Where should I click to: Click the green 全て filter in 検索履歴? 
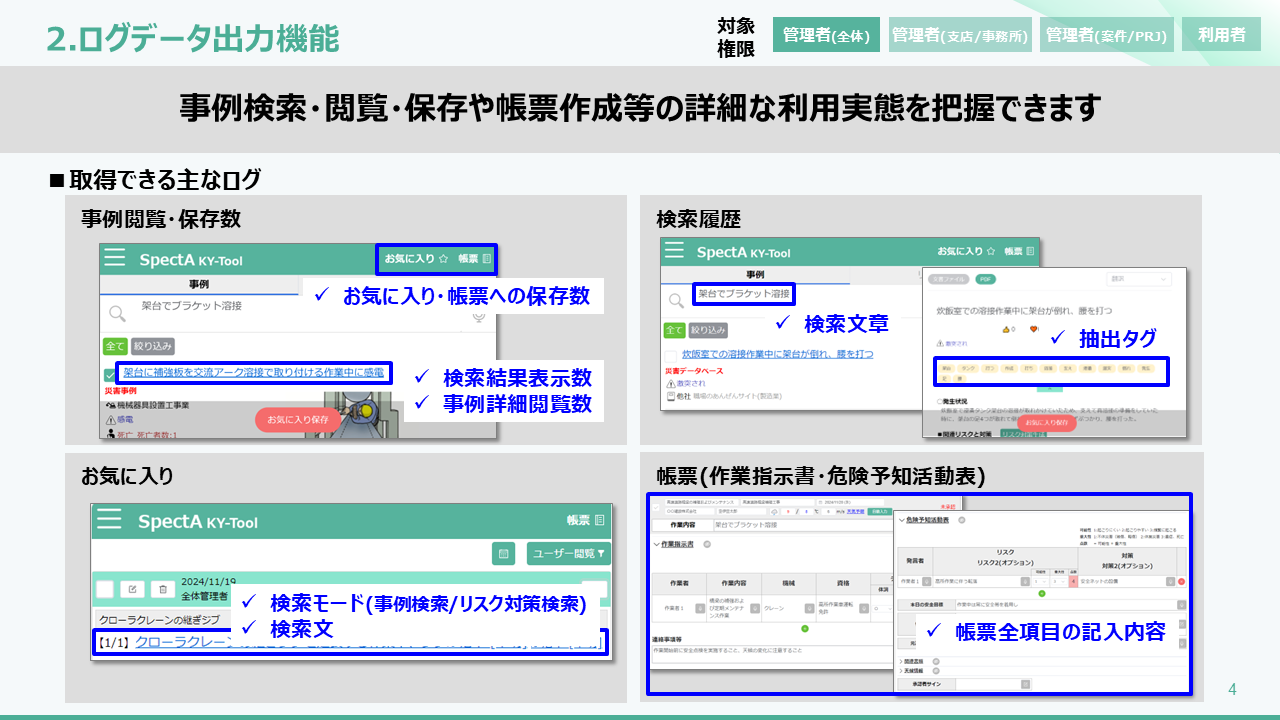click(673, 330)
